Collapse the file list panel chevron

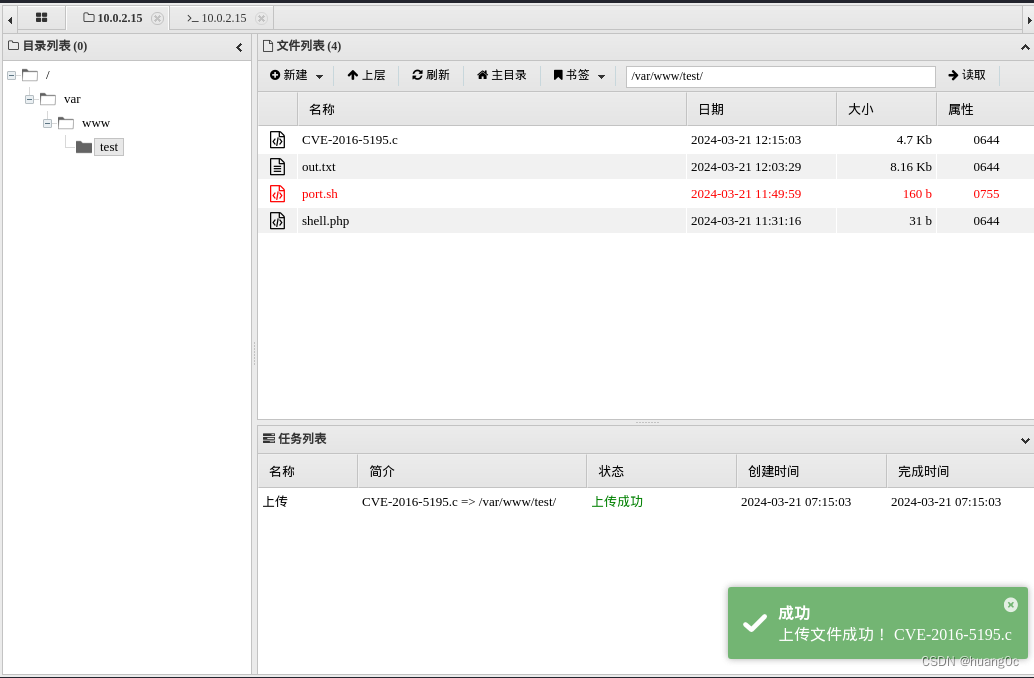tap(1025, 47)
